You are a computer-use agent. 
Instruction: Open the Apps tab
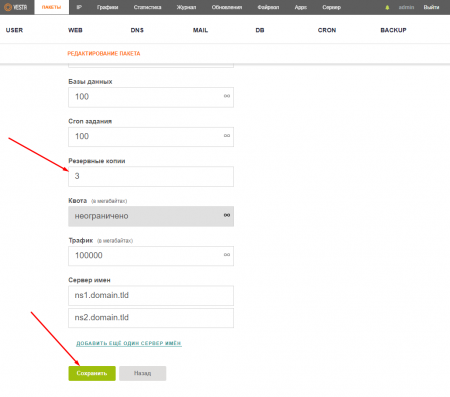300,7
